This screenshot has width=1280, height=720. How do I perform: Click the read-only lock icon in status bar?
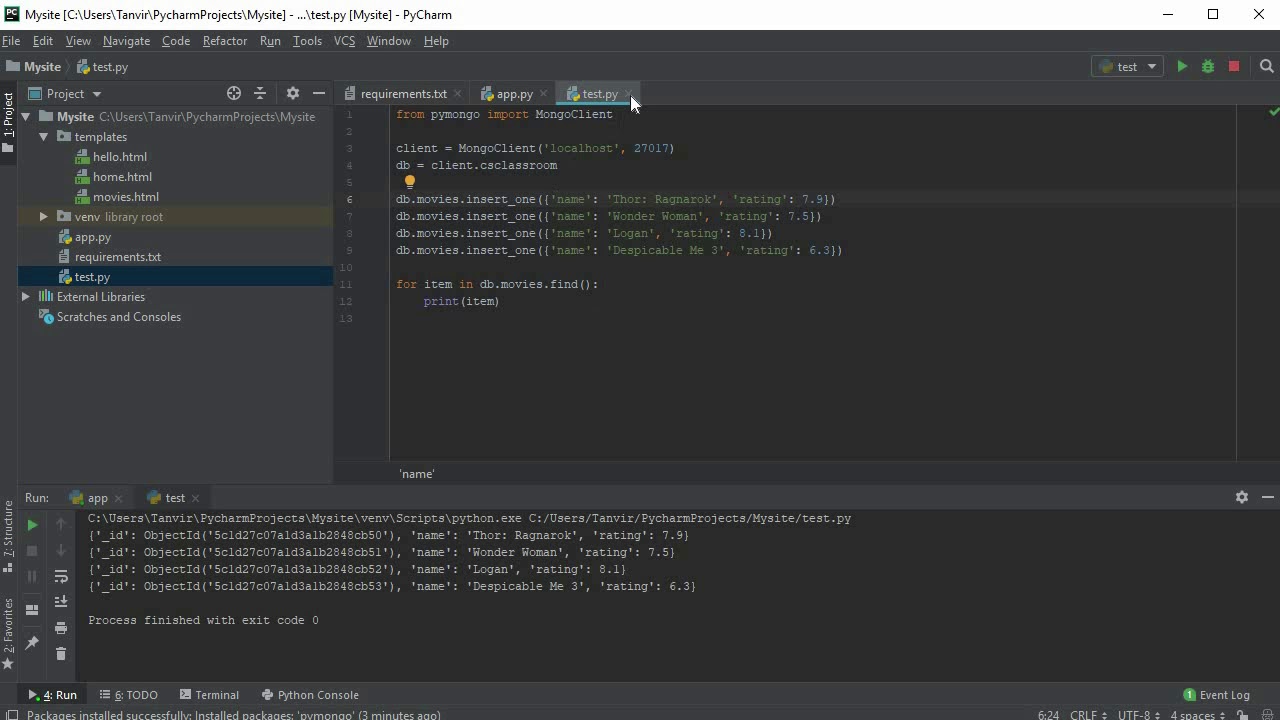(1244, 715)
